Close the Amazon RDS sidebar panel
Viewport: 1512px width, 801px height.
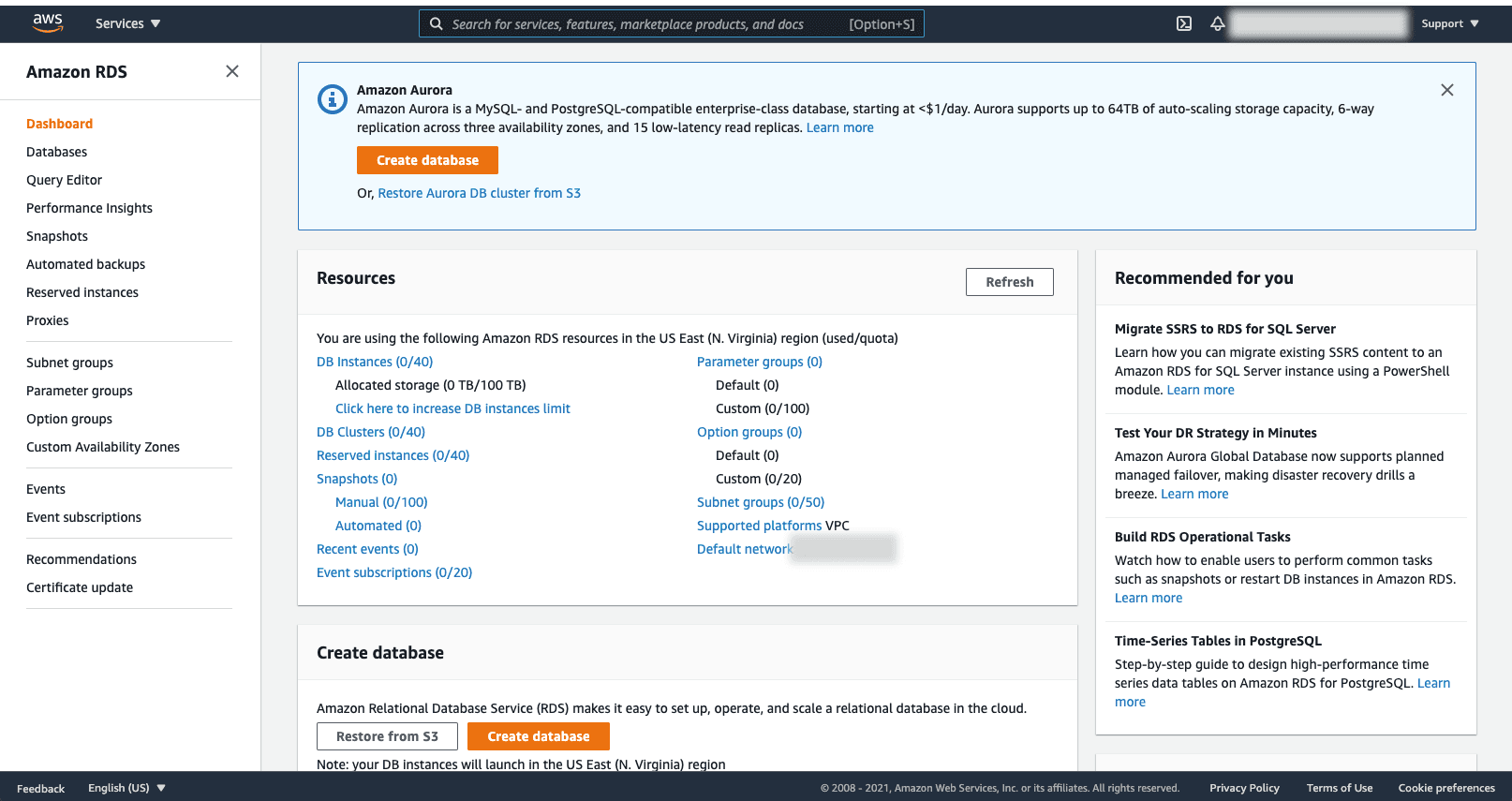coord(232,71)
